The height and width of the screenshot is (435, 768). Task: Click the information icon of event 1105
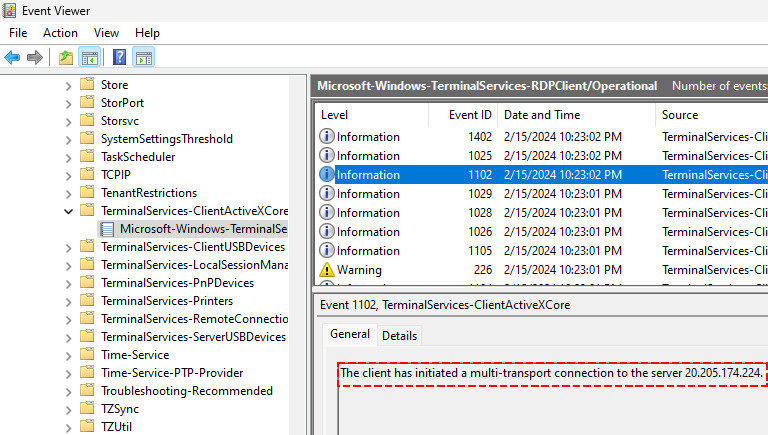tap(326, 250)
